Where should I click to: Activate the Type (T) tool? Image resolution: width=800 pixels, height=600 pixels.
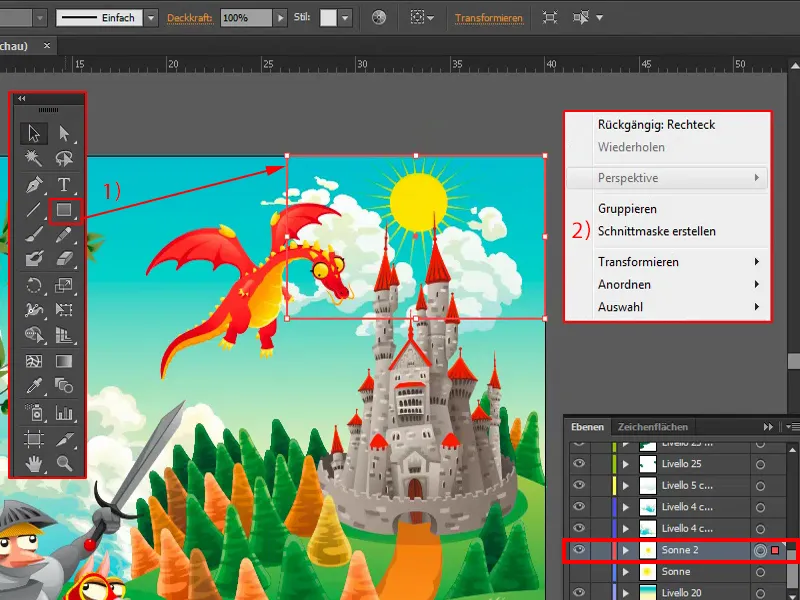pos(64,184)
